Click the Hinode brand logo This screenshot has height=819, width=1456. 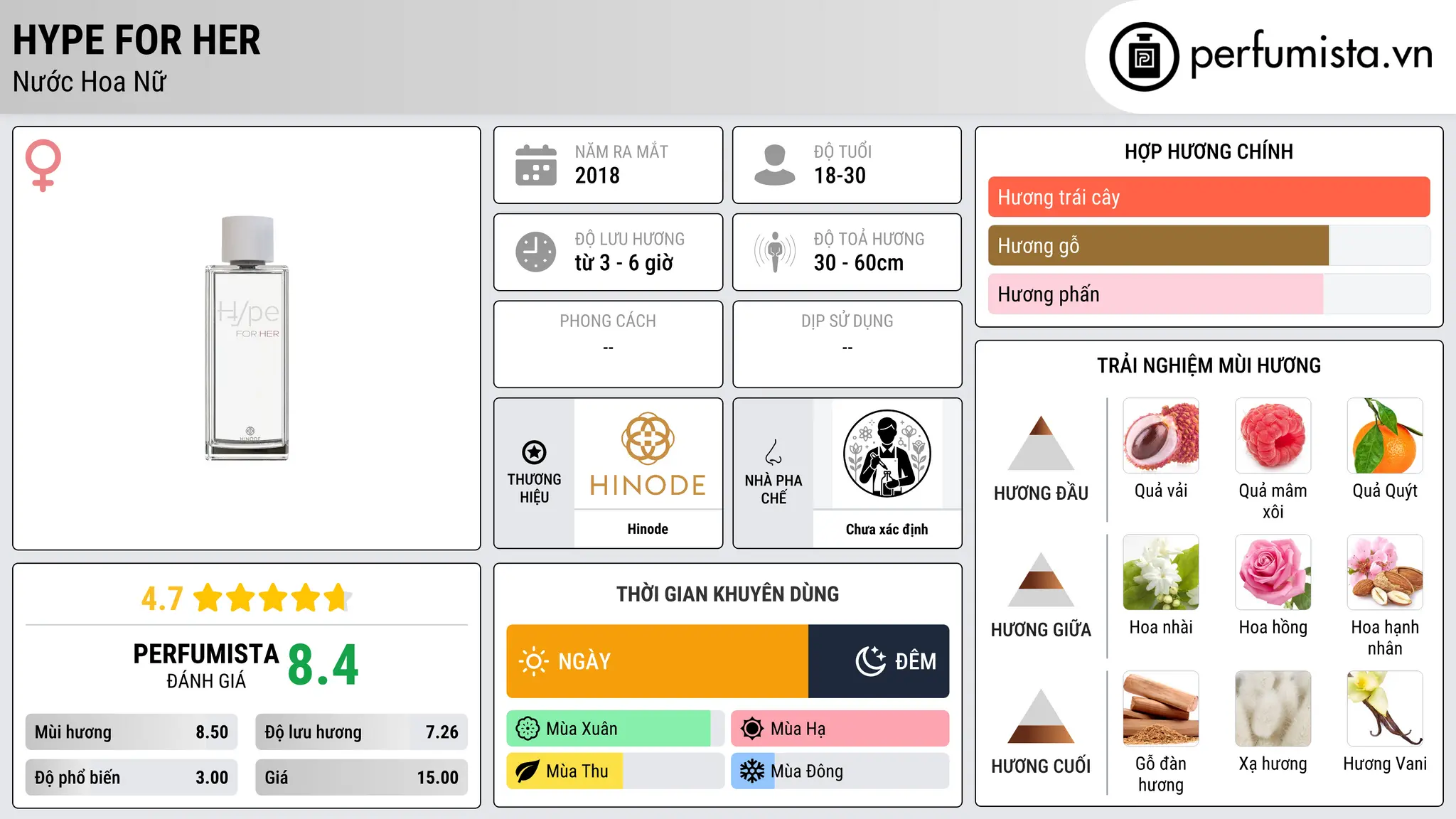click(x=648, y=454)
